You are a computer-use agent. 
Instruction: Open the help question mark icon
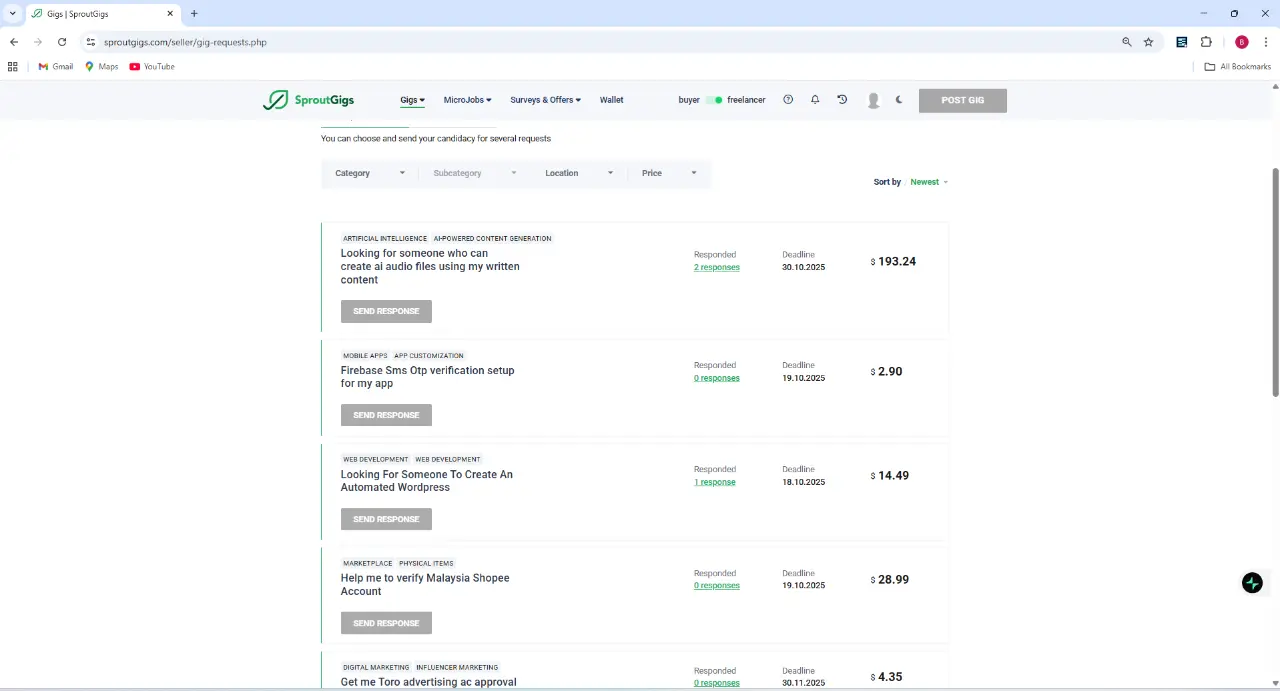(788, 100)
